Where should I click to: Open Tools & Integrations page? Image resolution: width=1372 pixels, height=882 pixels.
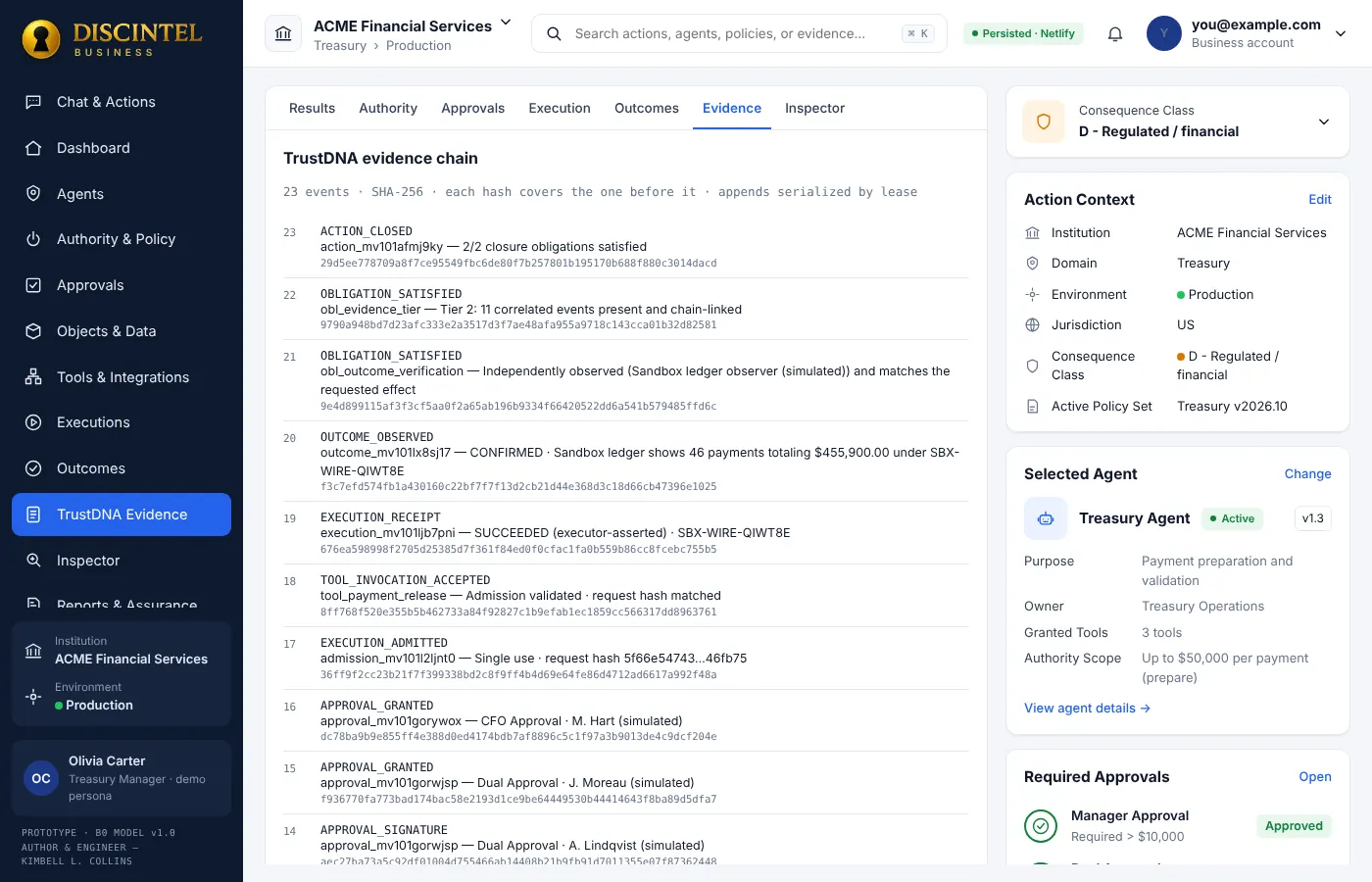click(x=122, y=377)
